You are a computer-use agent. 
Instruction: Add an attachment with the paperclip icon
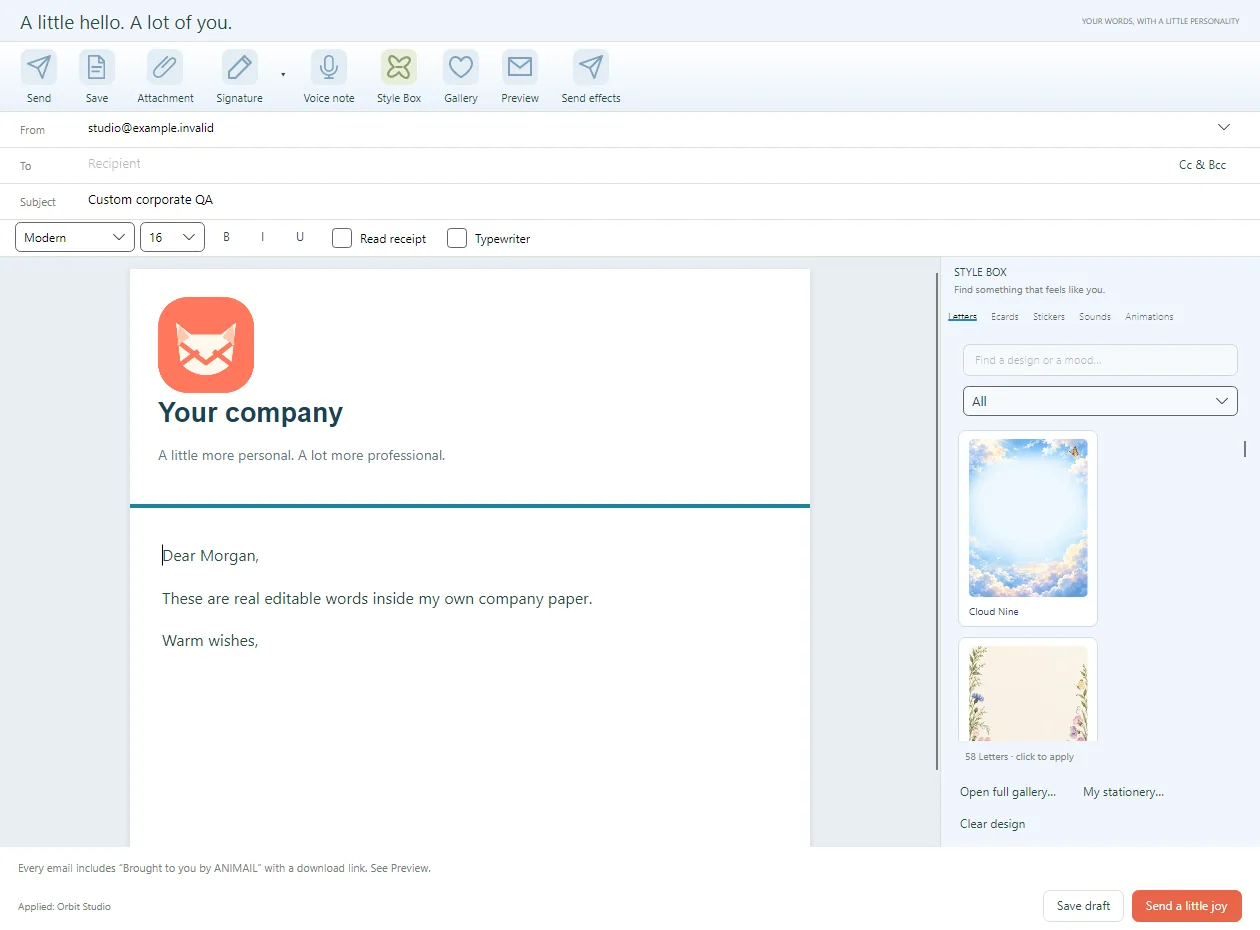click(165, 67)
